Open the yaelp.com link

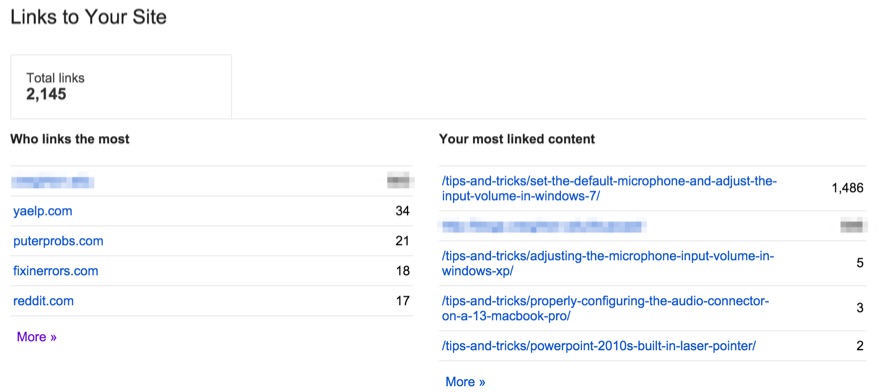(x=43, y=211)
